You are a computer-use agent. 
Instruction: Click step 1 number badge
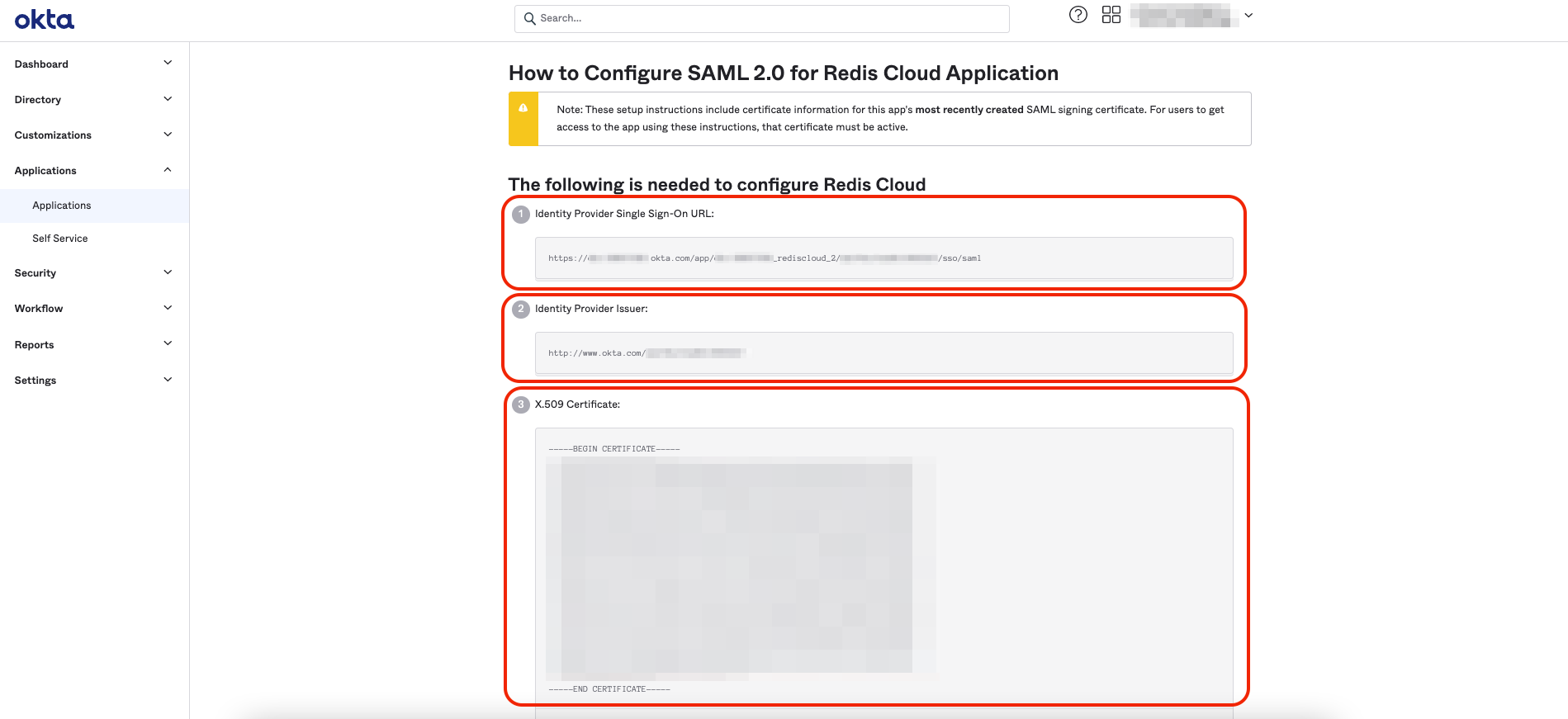(521, 215)
